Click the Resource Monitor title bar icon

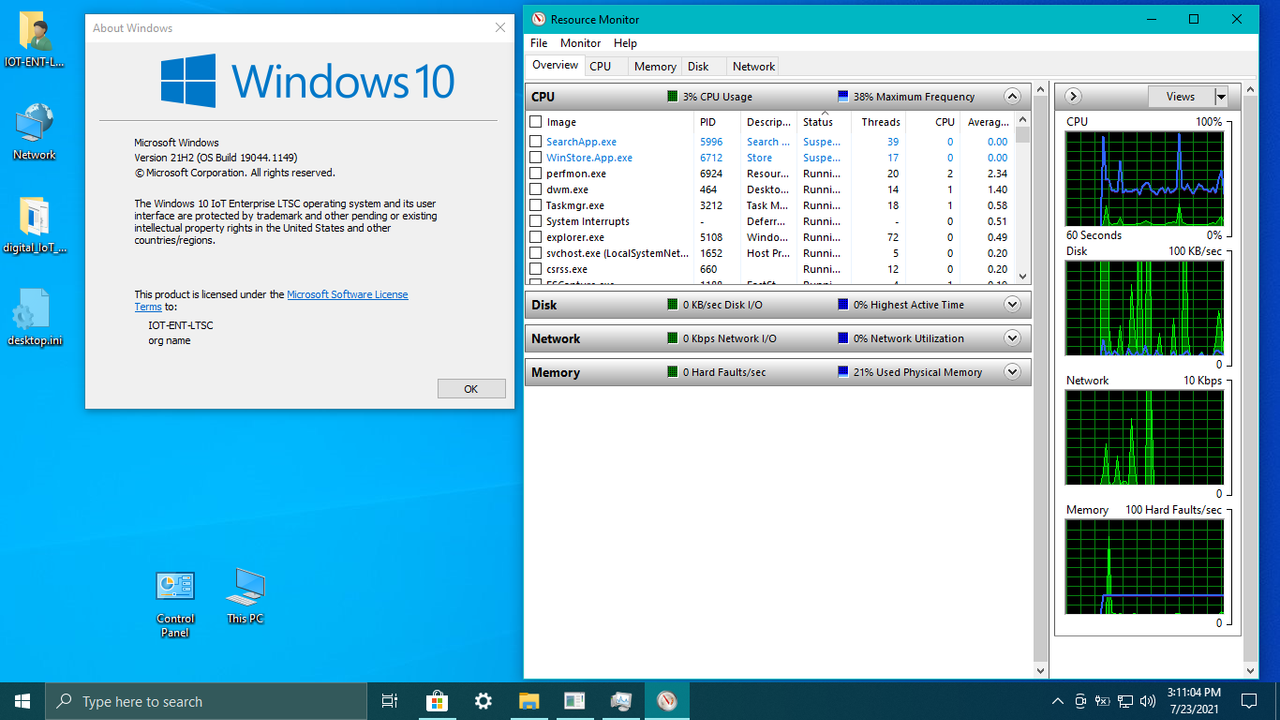(539, 19)
